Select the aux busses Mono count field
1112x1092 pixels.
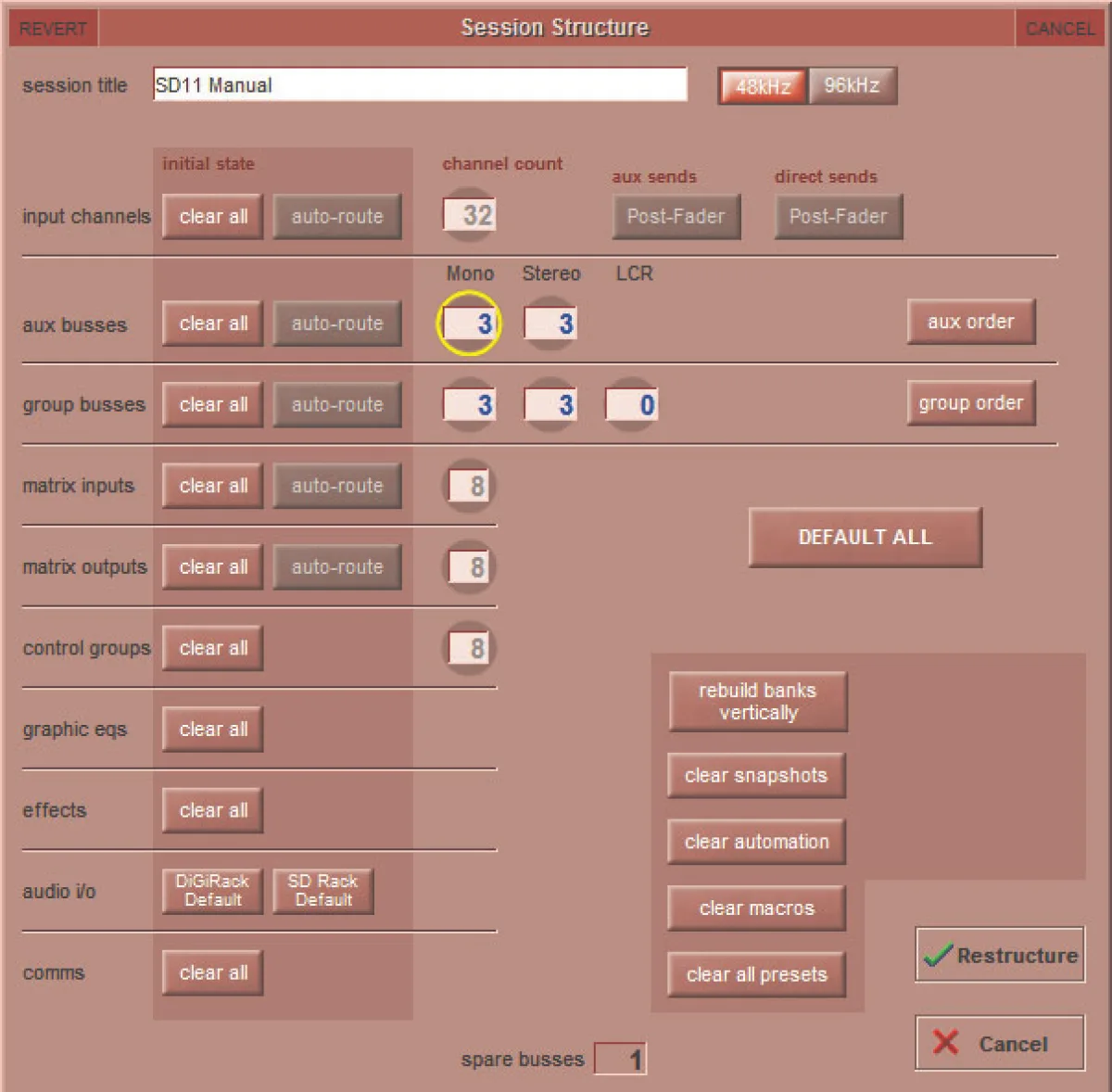click(470, 324)
